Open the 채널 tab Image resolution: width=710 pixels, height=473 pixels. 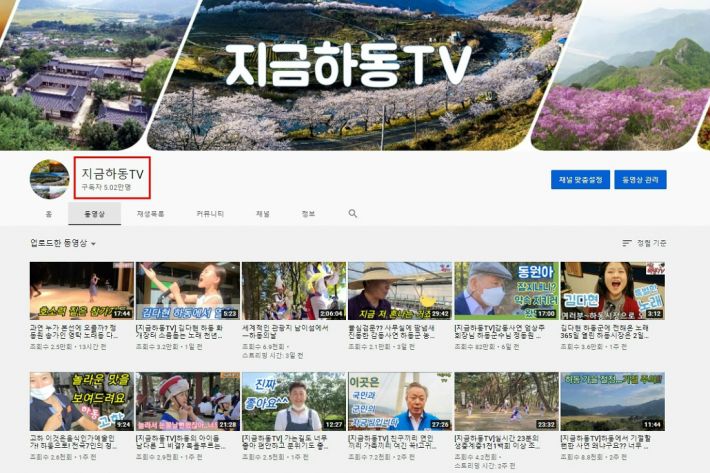tap(263, 214)
